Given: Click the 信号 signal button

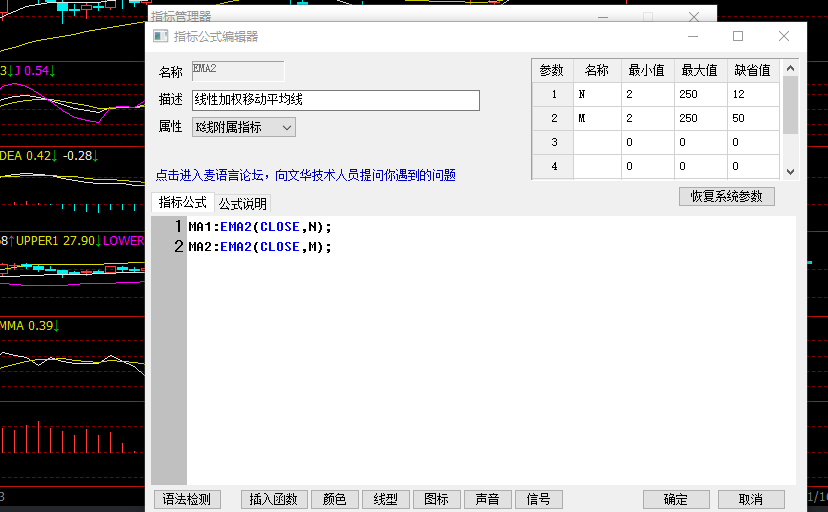Looking at the screenshot, I should click(x=539, y=499).
